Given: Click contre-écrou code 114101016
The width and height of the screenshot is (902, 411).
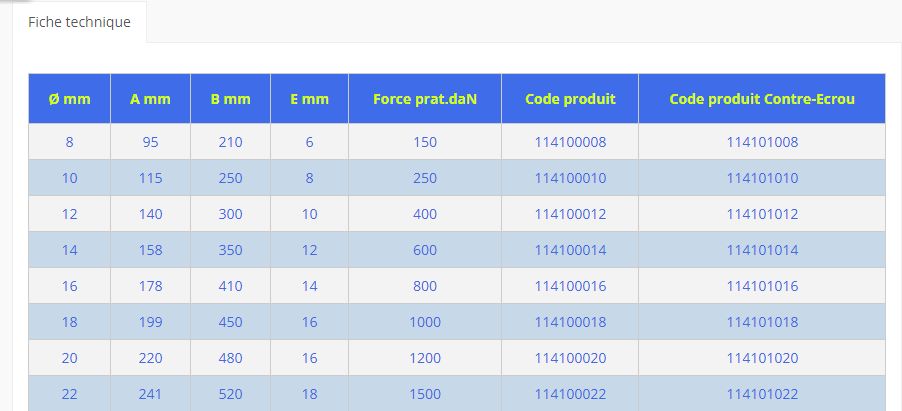Looking at the screenshot, I should 762,286.
